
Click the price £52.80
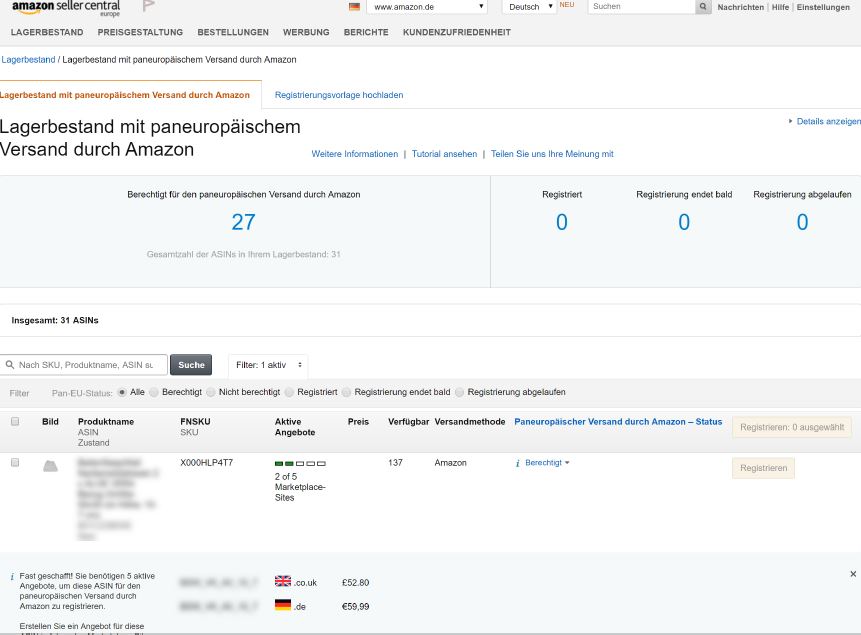click(x=355, y=583)
